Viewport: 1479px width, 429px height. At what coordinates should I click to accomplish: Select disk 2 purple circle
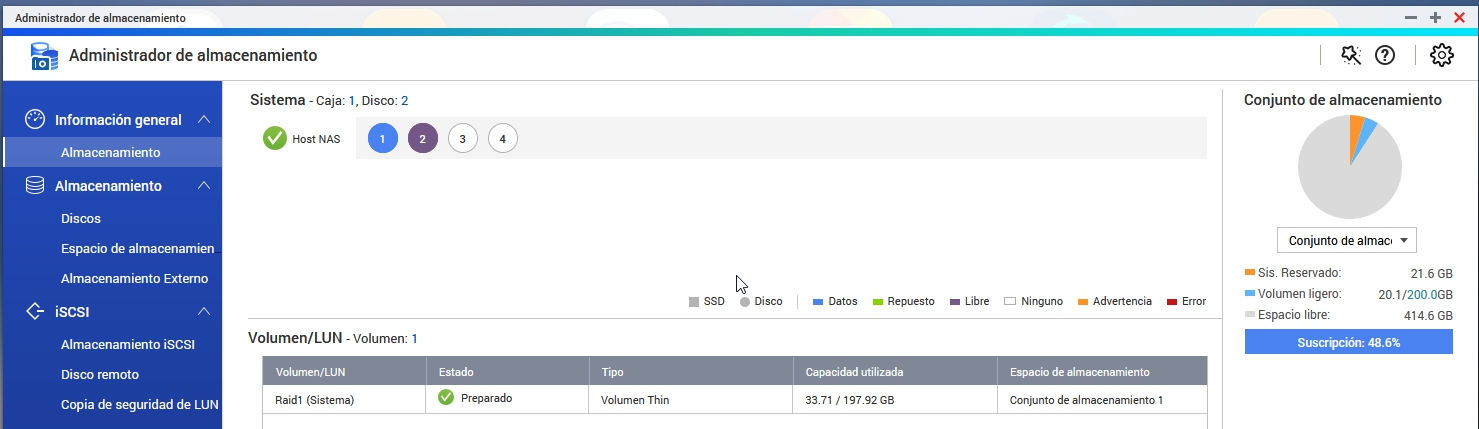tap(422, 139)
